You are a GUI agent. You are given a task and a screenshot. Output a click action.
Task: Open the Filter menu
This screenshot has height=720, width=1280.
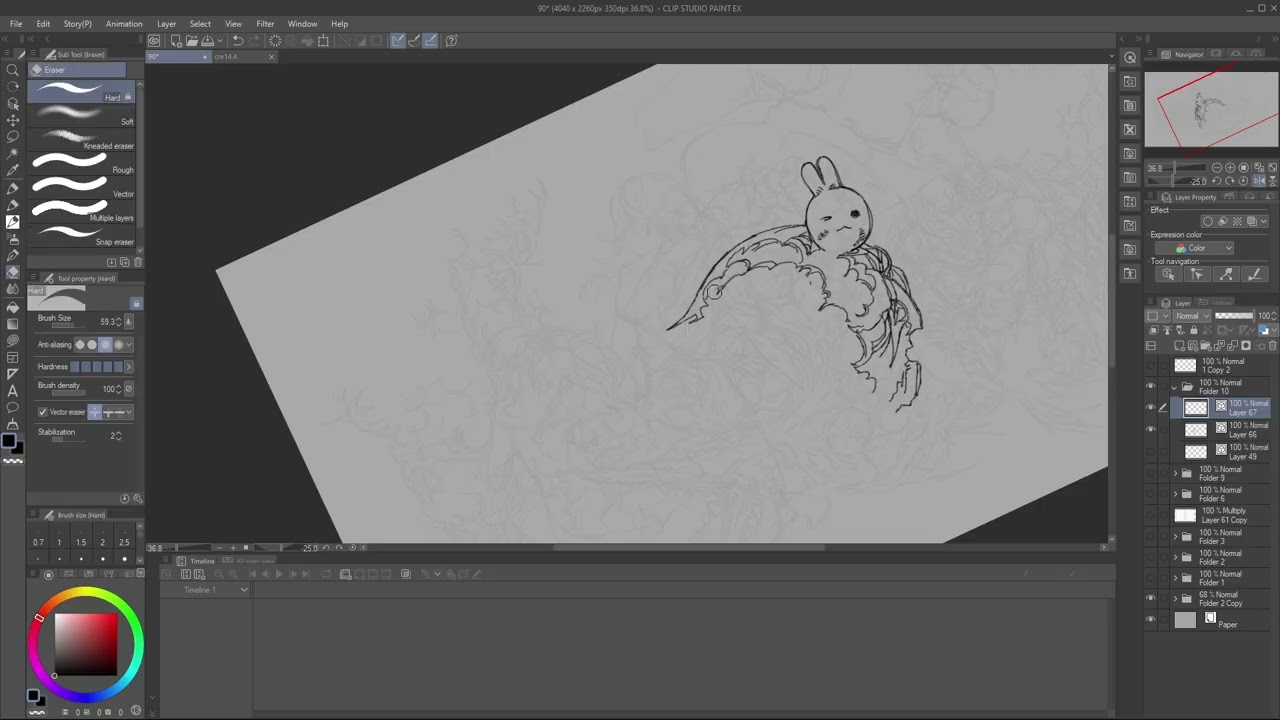click(x=265, y=24)
